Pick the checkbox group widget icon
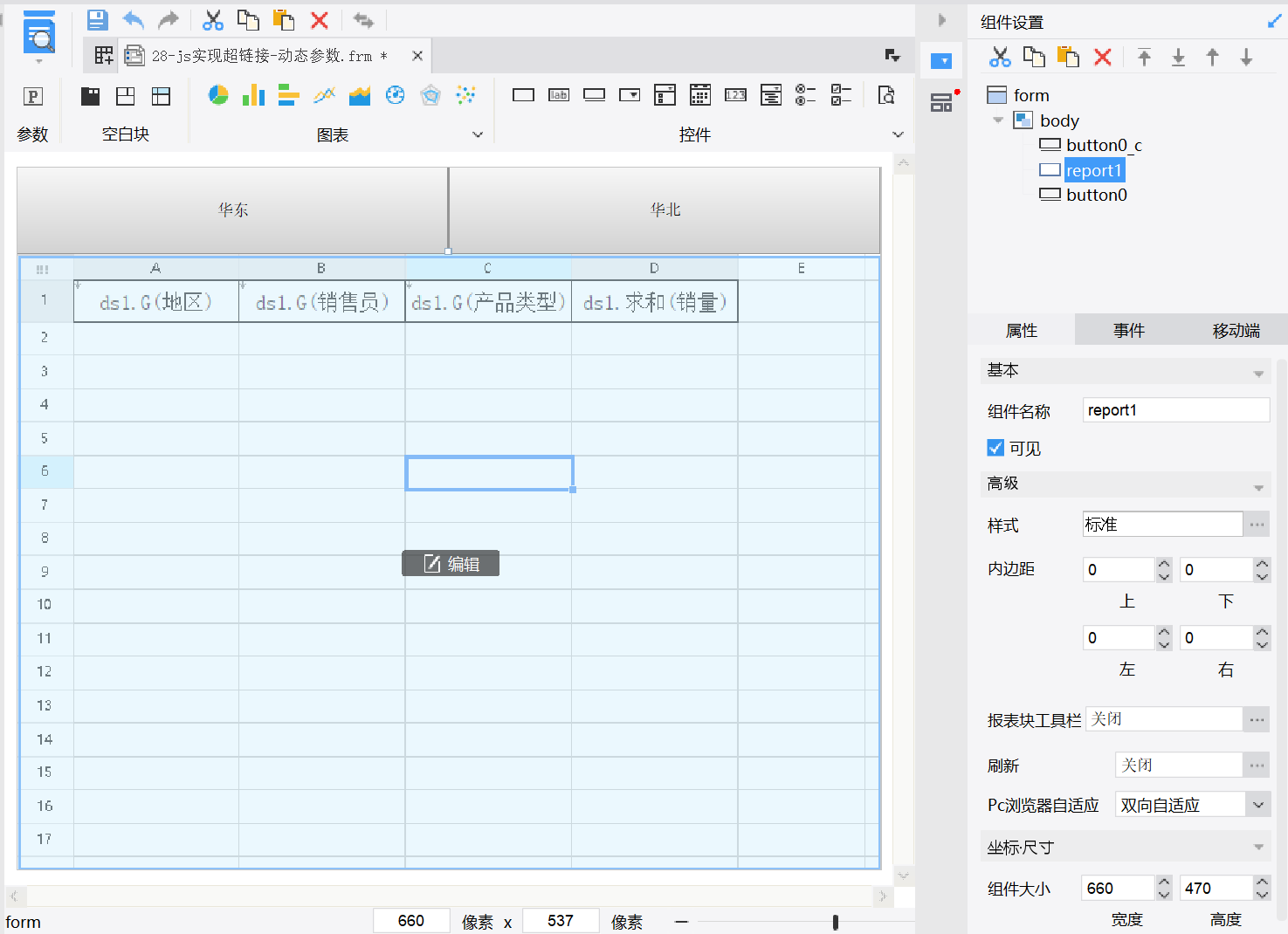 pyautogui.click(x=841, y=95)
